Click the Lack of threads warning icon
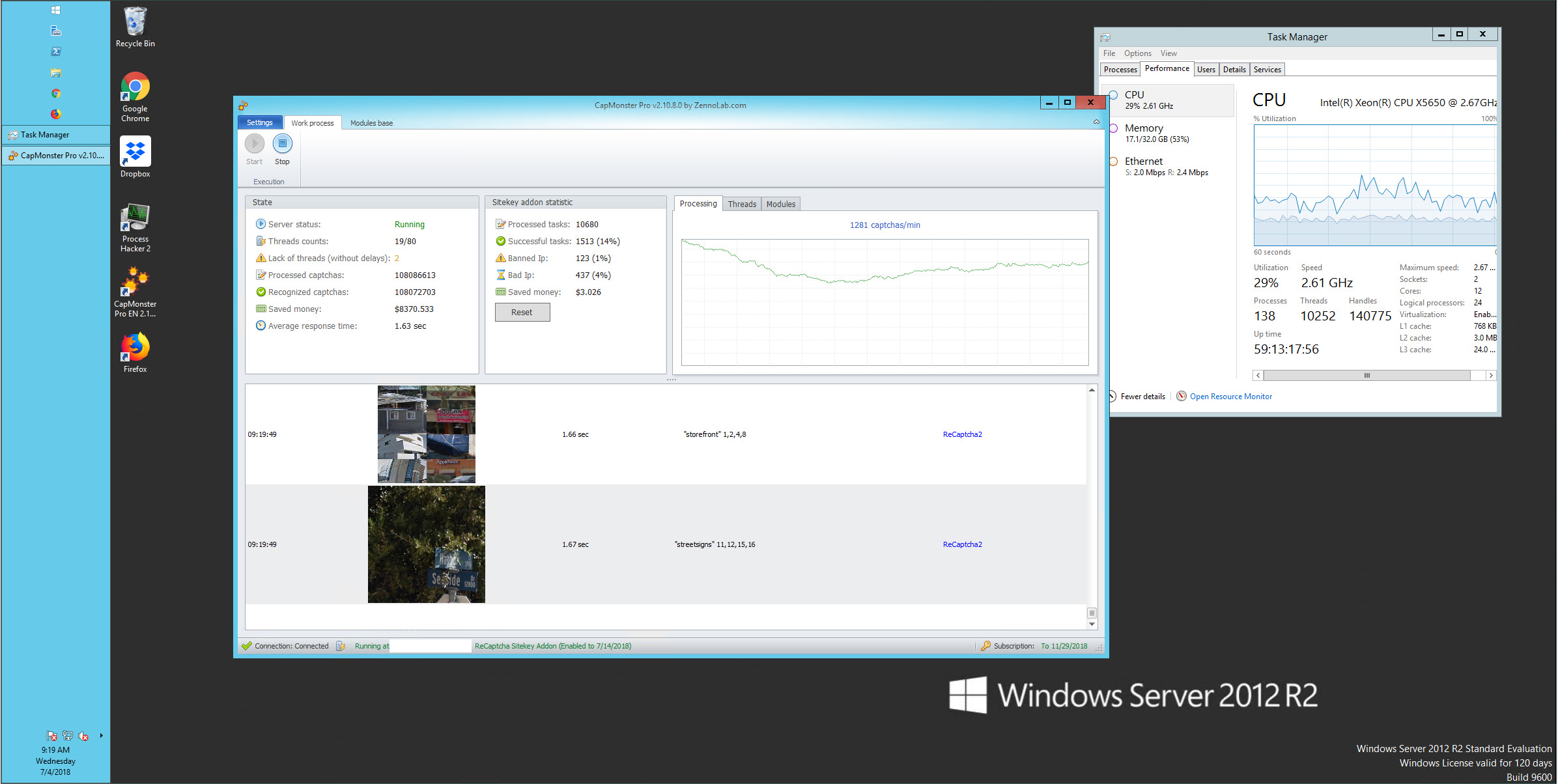The height and width of the screenshot is (784, 1558). [261, 258]
